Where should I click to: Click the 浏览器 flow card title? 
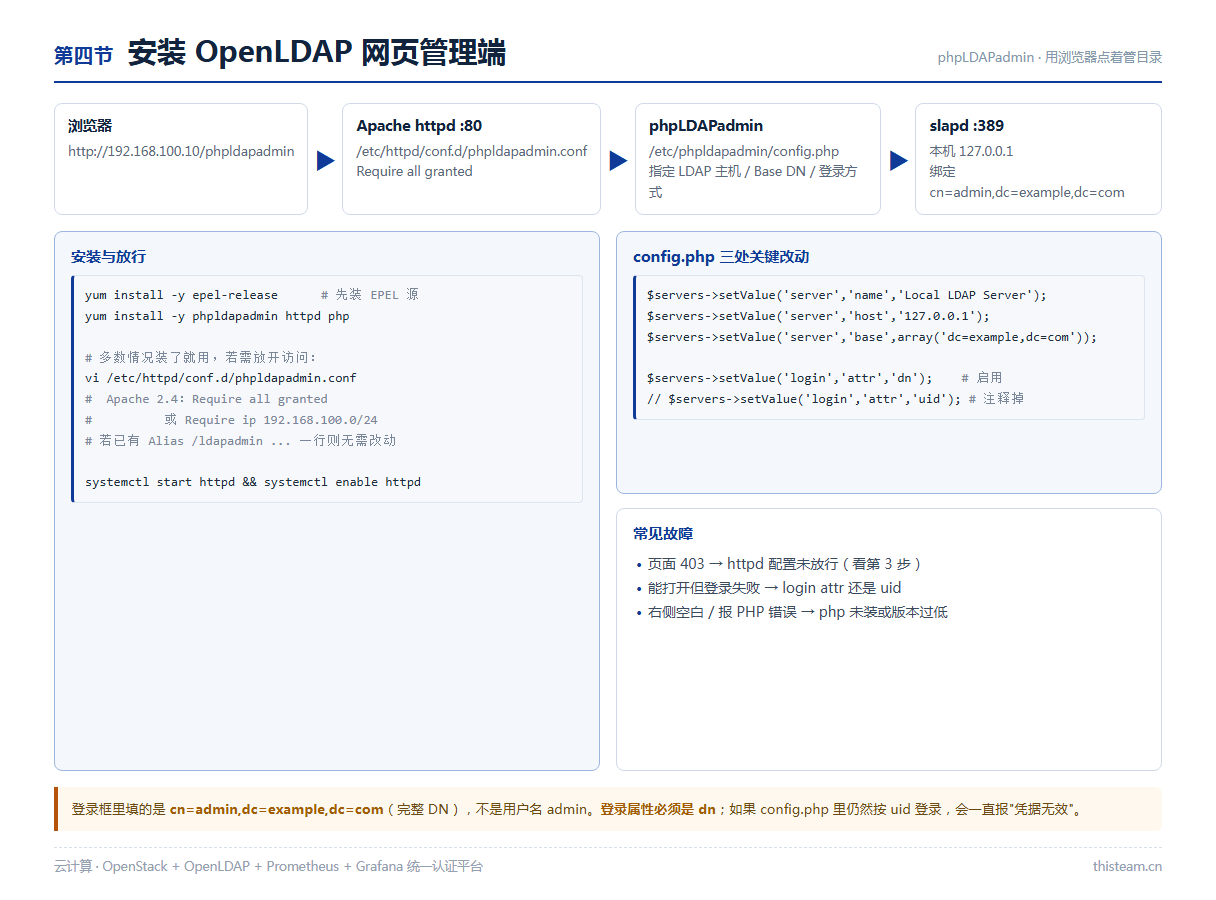[90, 126]
